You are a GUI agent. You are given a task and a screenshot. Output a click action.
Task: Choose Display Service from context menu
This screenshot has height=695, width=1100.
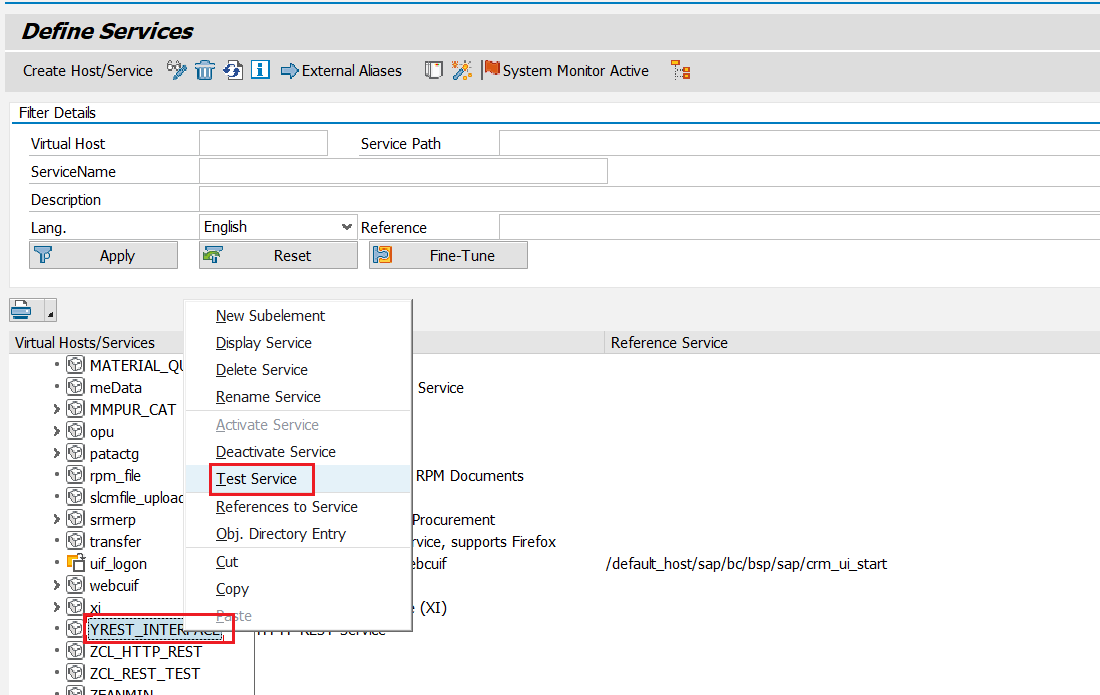coord(264,343)
